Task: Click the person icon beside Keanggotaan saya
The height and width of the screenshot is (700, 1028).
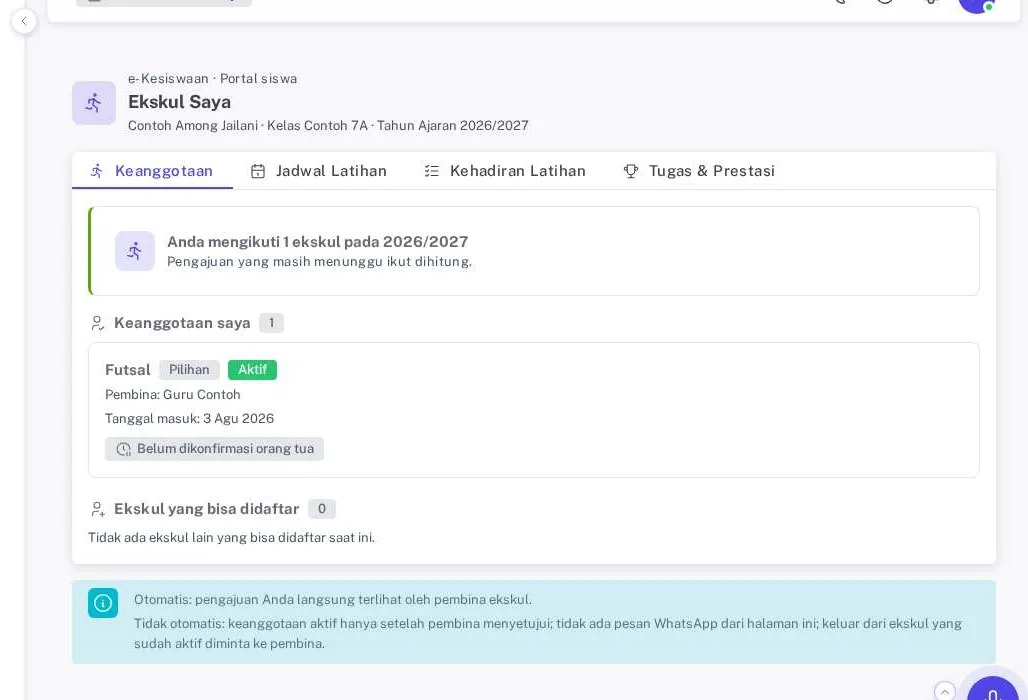Action: click(98, 323)
